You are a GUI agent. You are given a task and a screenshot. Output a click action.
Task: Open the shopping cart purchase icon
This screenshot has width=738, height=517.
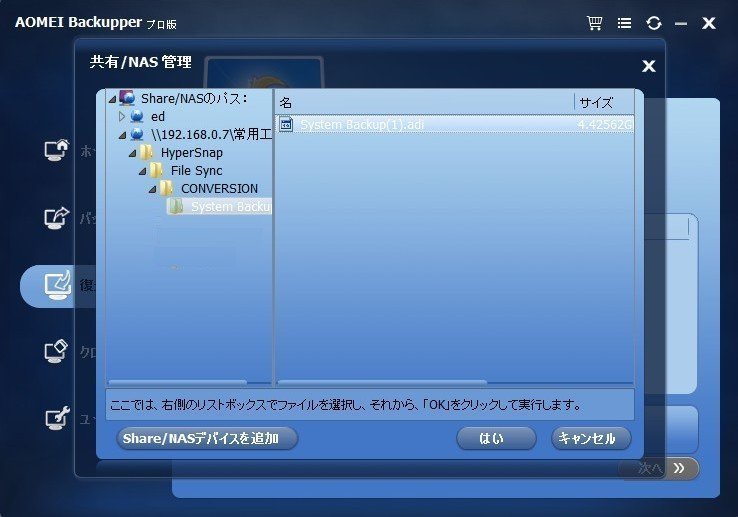pos(594,23)
